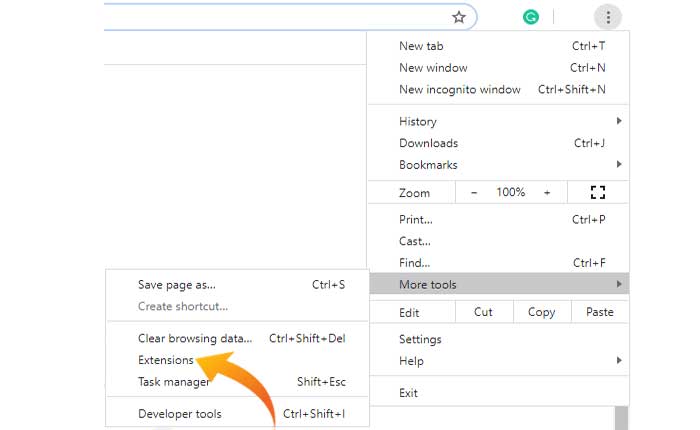This screenshot has height=430, width=700.
Task: Click the bookmark star icon
Action: point(459,17)
